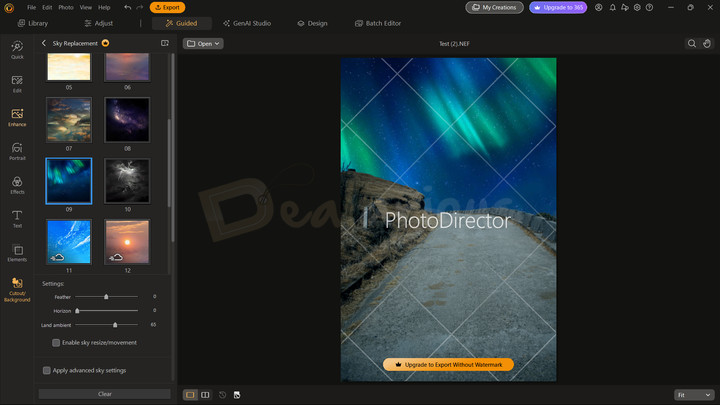Go back from Sky Replacement panel
Viewport: 720px width, 405px height.
tap(44, 43)
